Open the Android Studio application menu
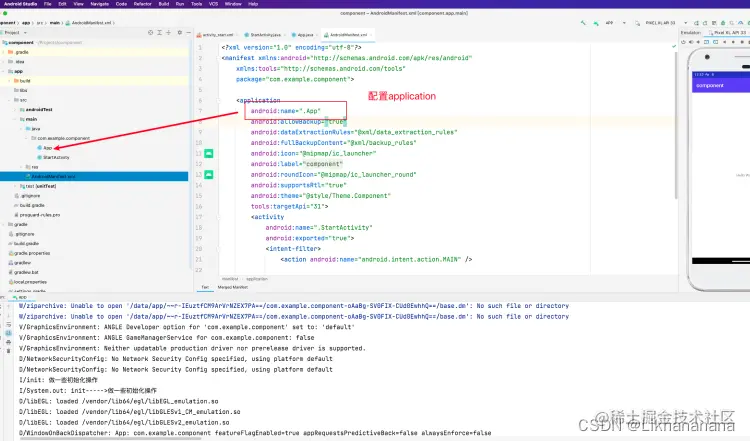This screenshot has height=441, width=750. click(x=21, y=4)
